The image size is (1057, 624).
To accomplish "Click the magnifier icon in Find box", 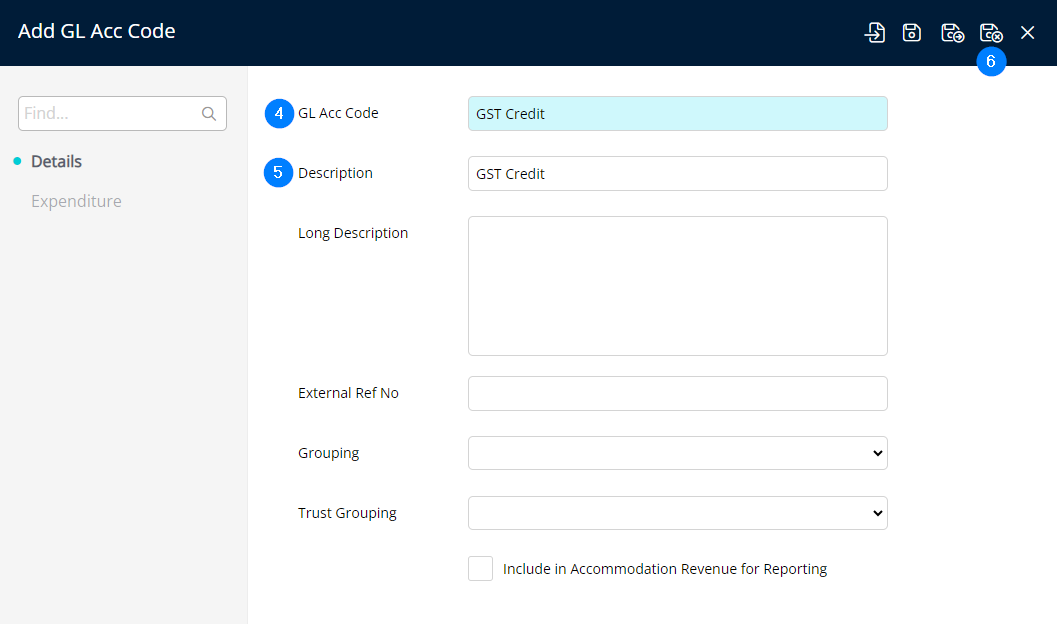I will 209,114.
